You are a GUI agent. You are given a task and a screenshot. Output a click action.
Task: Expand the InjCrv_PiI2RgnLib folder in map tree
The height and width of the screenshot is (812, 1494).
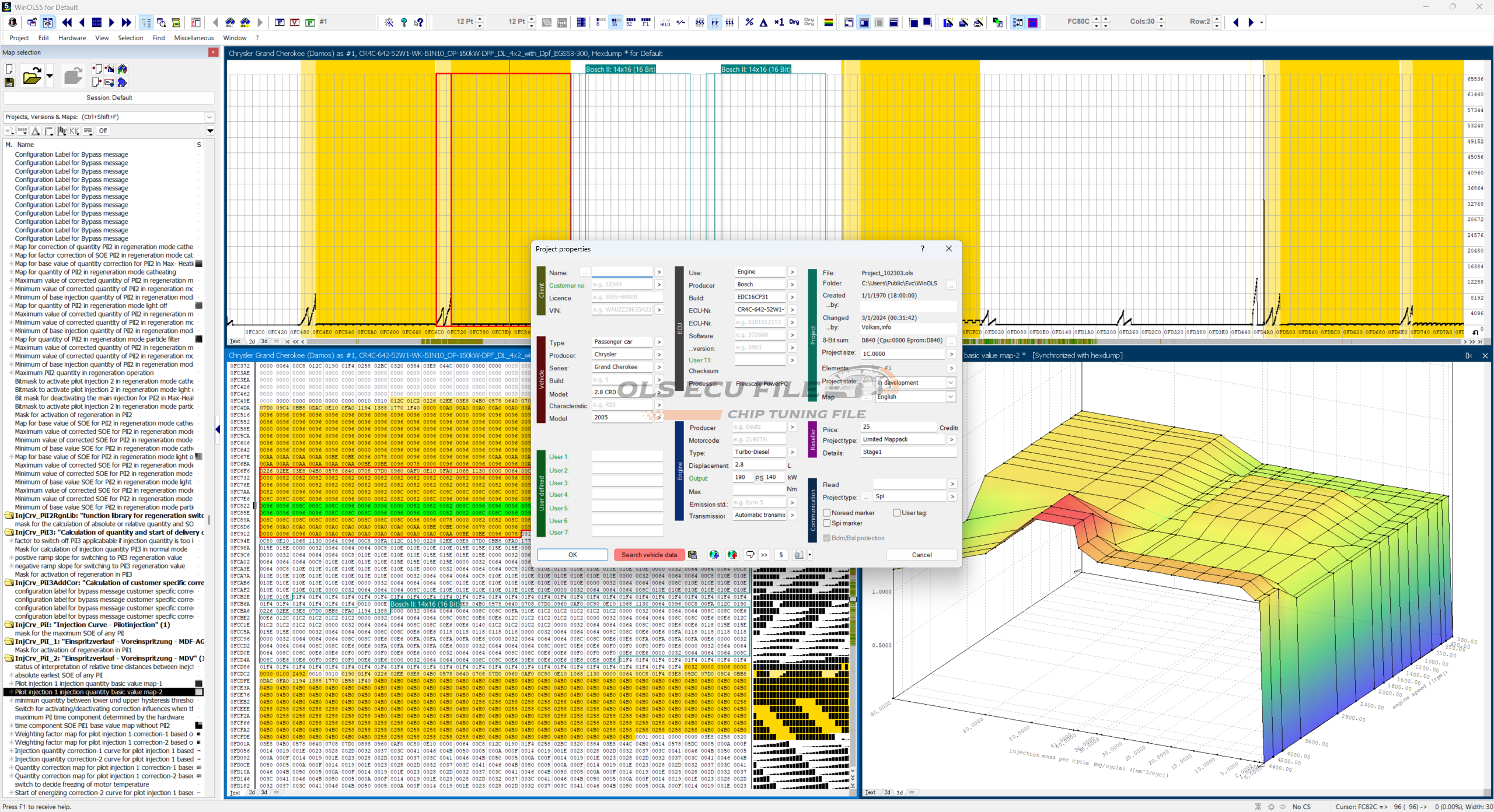(x=9, y=516)
